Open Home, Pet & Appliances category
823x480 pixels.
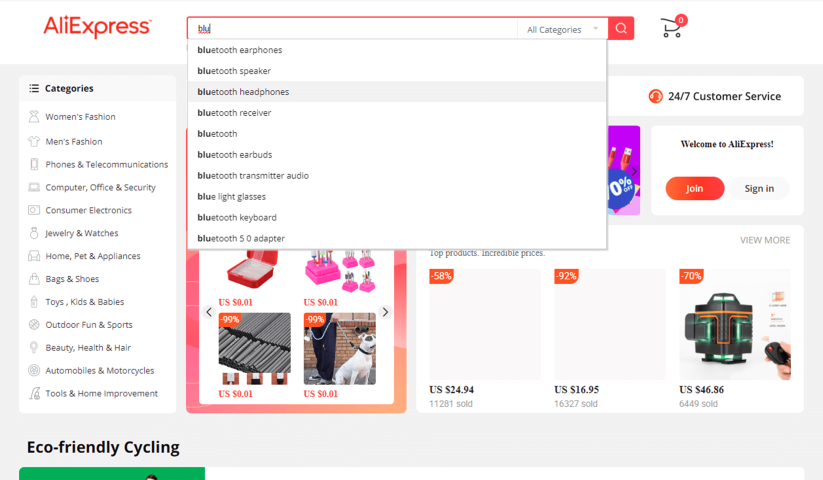click(93, 256)
